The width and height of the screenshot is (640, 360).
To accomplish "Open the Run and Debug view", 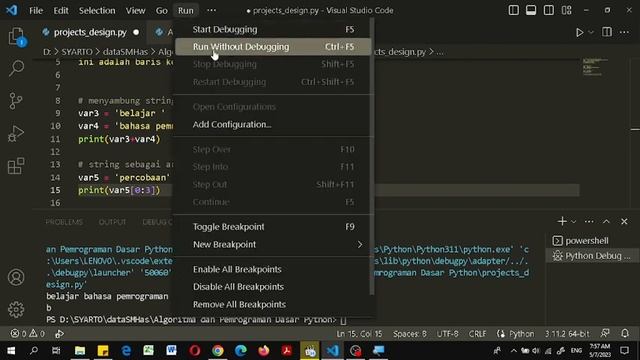I will point(16,133).
